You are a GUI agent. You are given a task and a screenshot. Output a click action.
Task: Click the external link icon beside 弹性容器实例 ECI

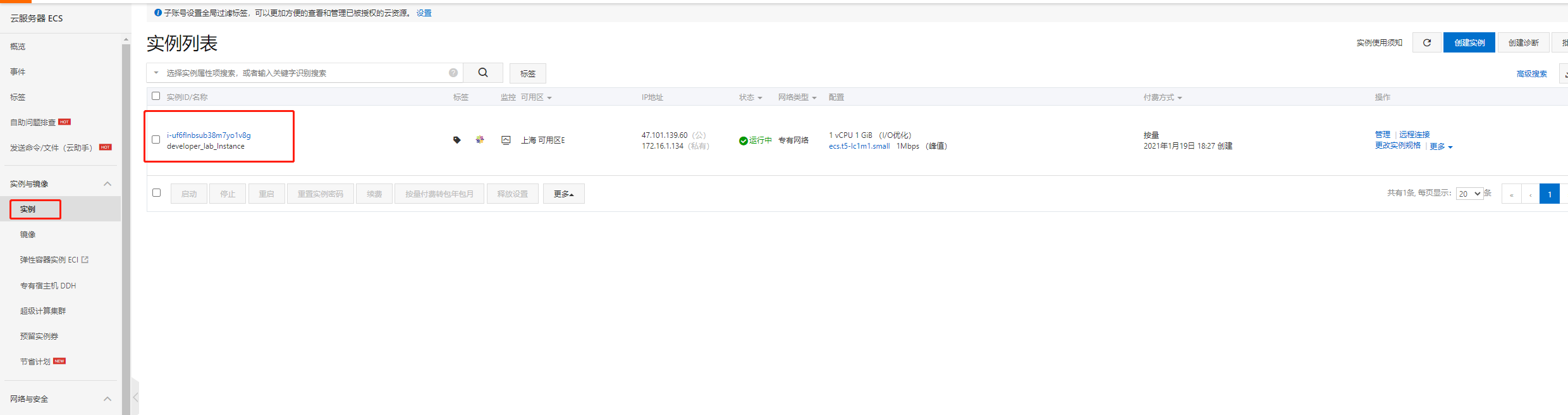pos(85,260)
